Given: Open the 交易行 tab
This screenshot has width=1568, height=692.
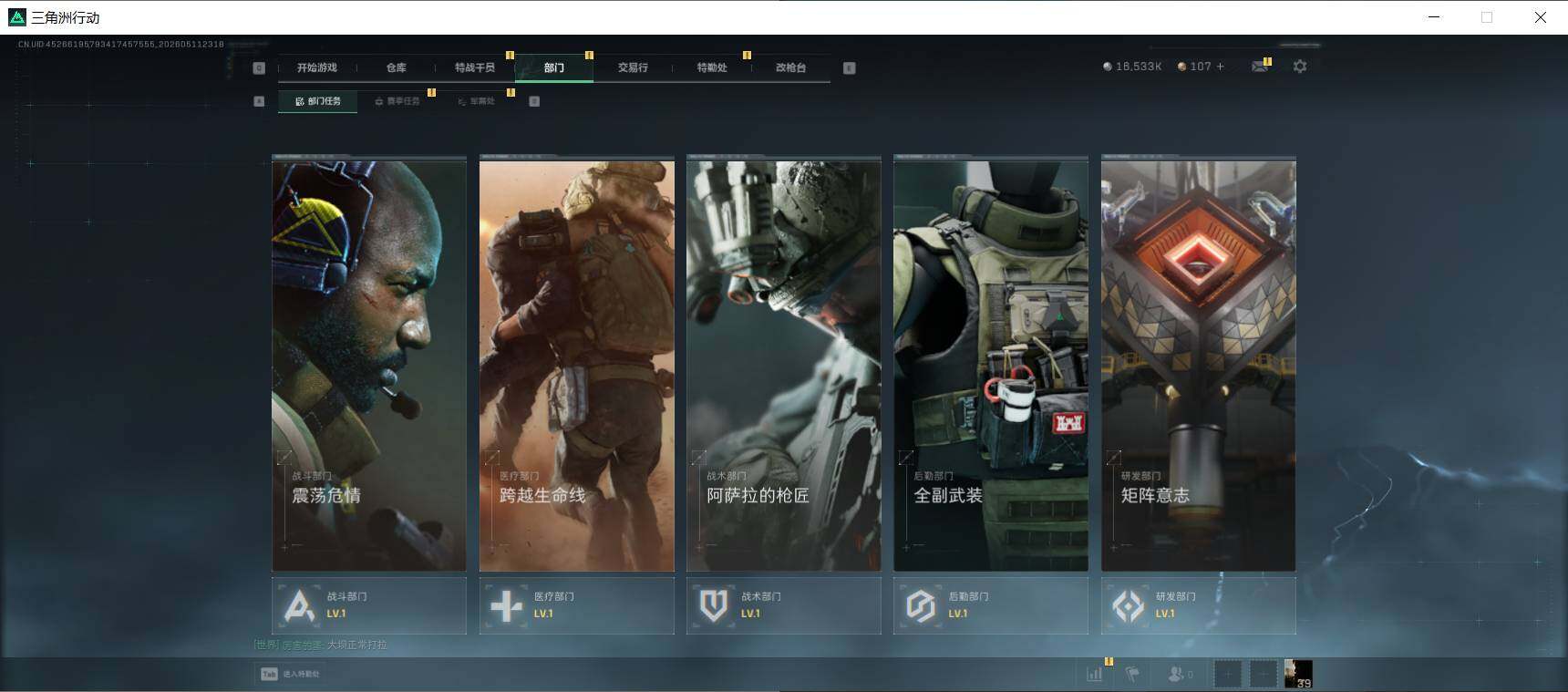Looking at the screenshot, I should pyautogui.click(x=633, y=67).
